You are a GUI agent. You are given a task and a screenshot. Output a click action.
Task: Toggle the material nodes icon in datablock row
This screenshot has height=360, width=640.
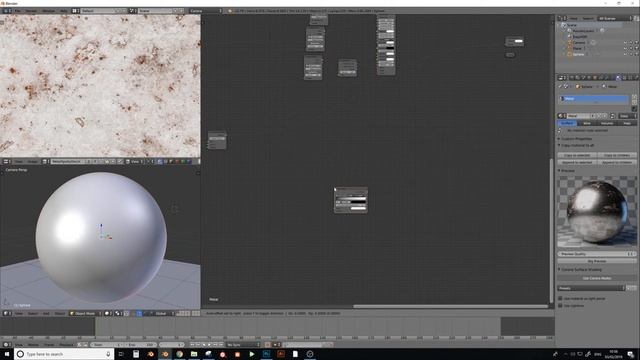[x=612, y=116]
